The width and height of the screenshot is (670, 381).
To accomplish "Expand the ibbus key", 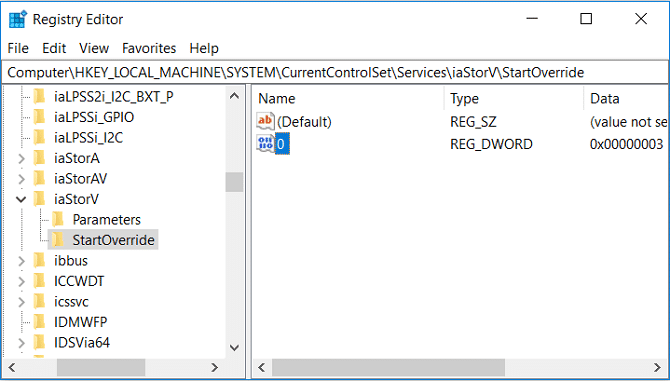I will (x=21, y=261).
